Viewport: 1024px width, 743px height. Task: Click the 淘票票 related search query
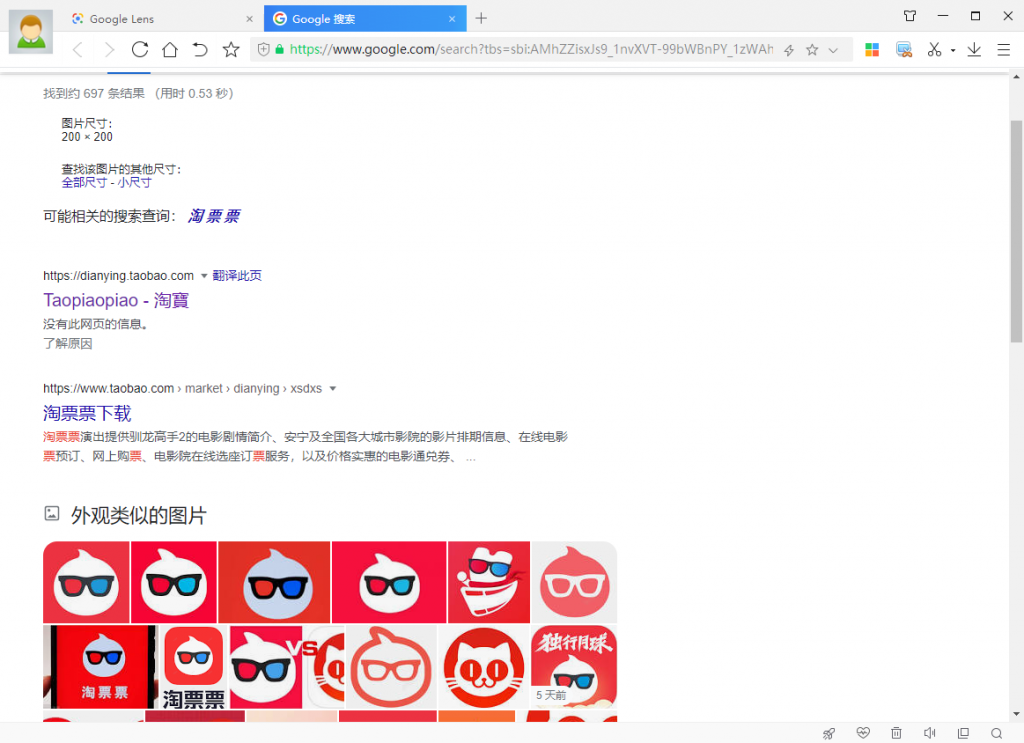coord(214,216)
